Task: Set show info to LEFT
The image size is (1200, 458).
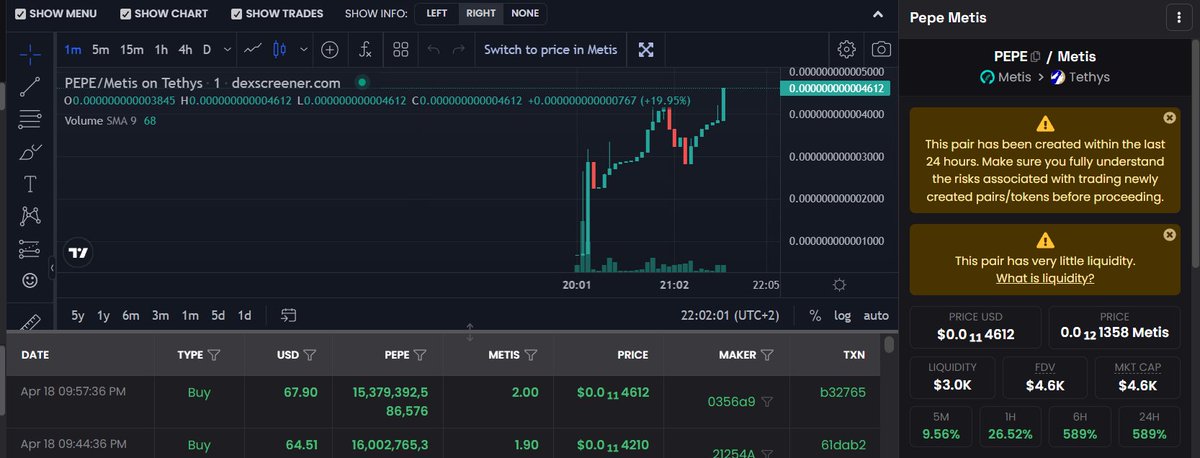Action: coord(437,14)
